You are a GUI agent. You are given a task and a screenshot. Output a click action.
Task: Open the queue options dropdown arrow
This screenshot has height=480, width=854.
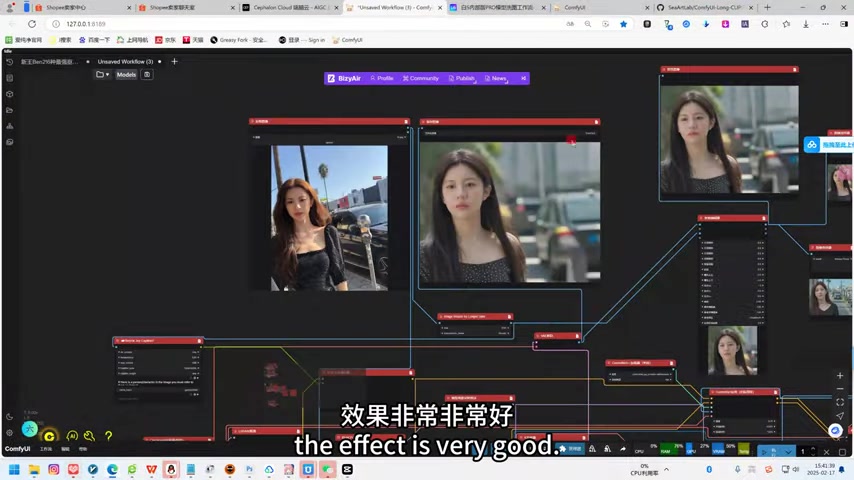[x=788, y=451]
